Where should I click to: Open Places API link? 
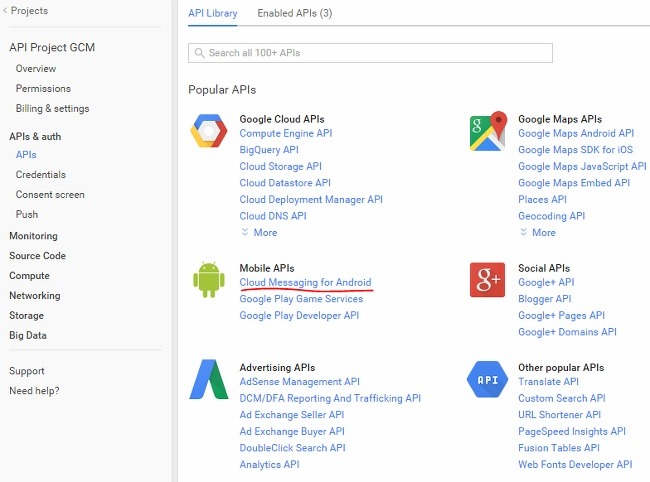coord(543,200)
